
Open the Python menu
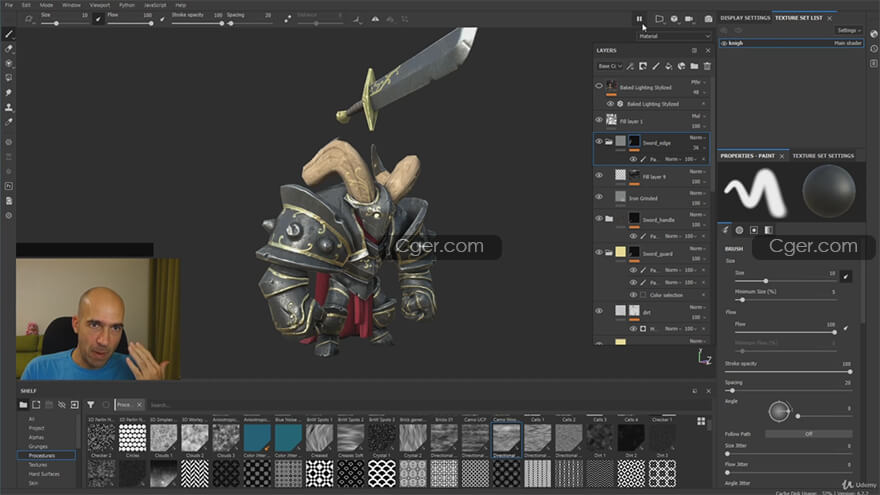(127, 4)
